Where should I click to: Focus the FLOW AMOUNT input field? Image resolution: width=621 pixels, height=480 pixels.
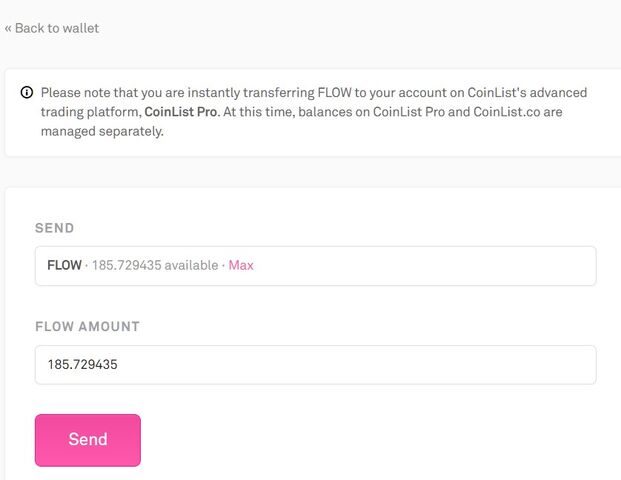[316, 365]
